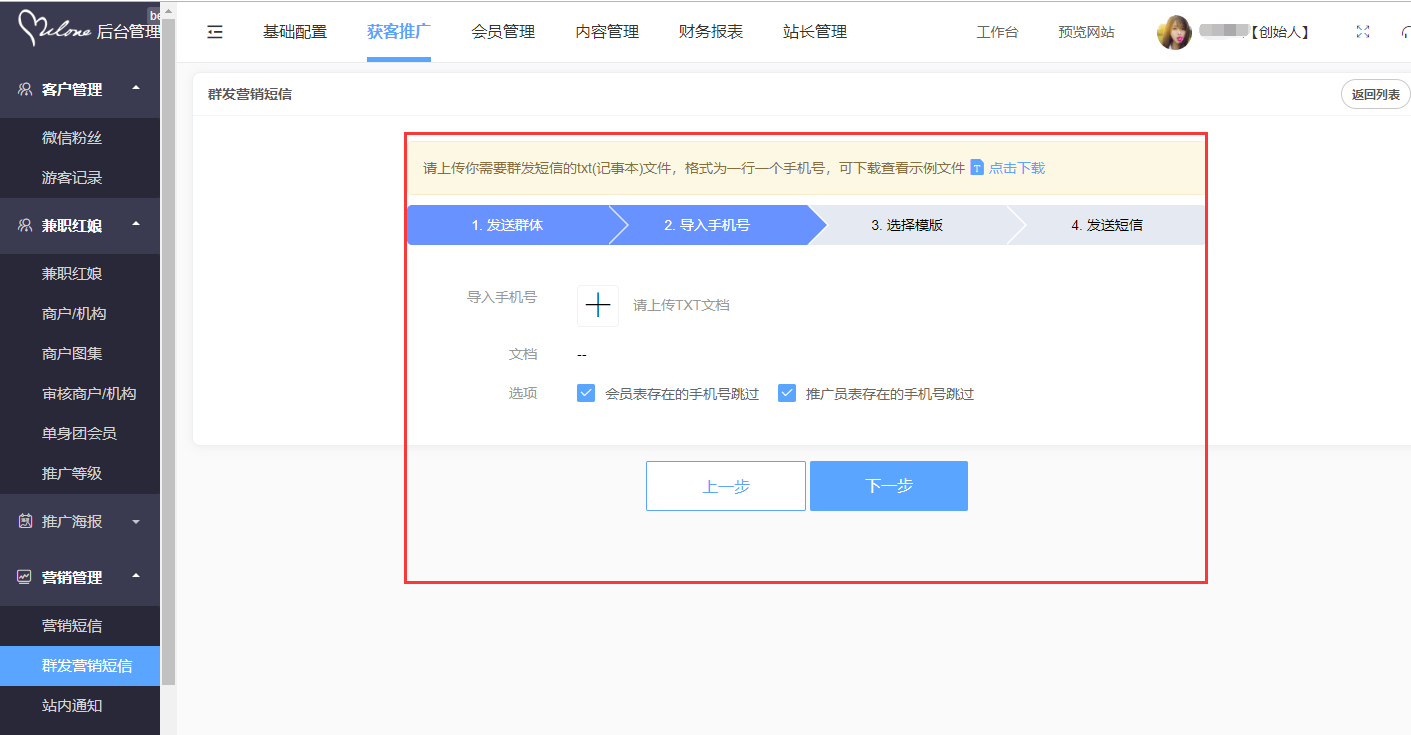The width and height of the screenshot is (1411, 735).
Task: Expand the 推广海报 section arrow
Action: [136, 522]
